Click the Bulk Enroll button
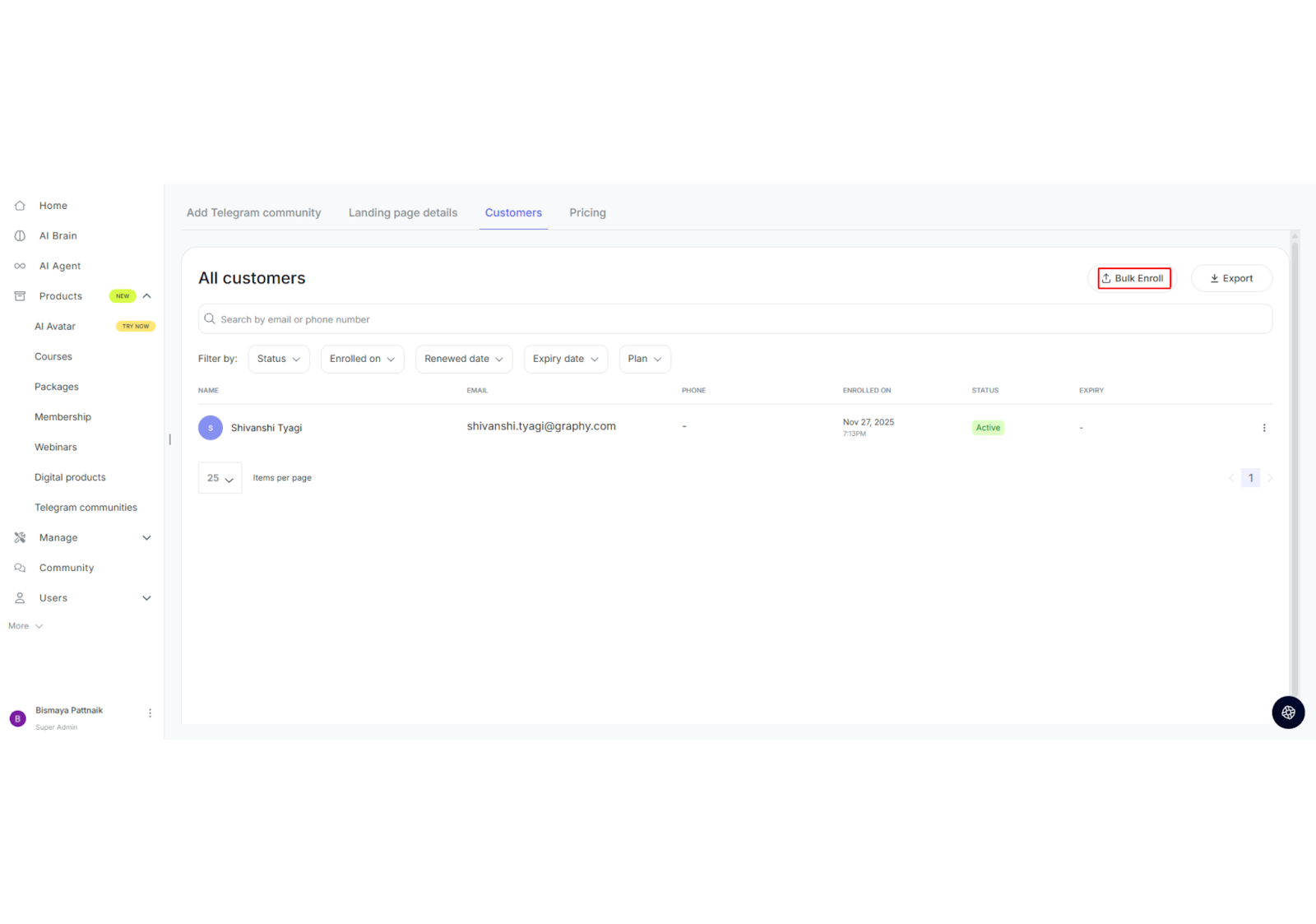 [1133, 279]
